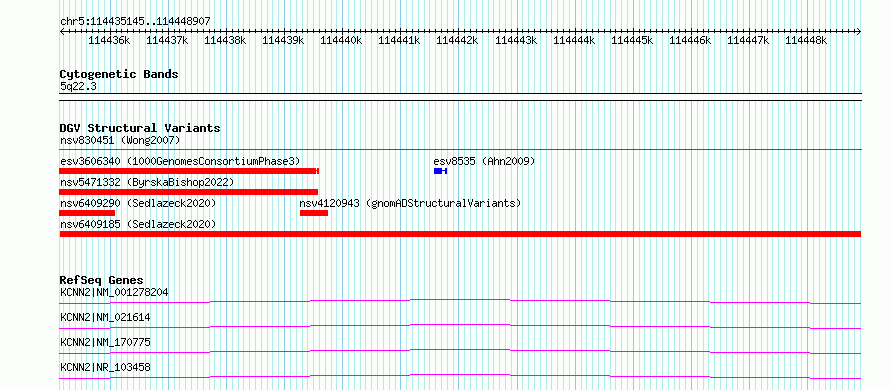Image resolution: width=890 pixels, height=390 pixels.
Task: Open nsv5471332 (ByrskaBishop2022) label
Action: tap(147, 182)
